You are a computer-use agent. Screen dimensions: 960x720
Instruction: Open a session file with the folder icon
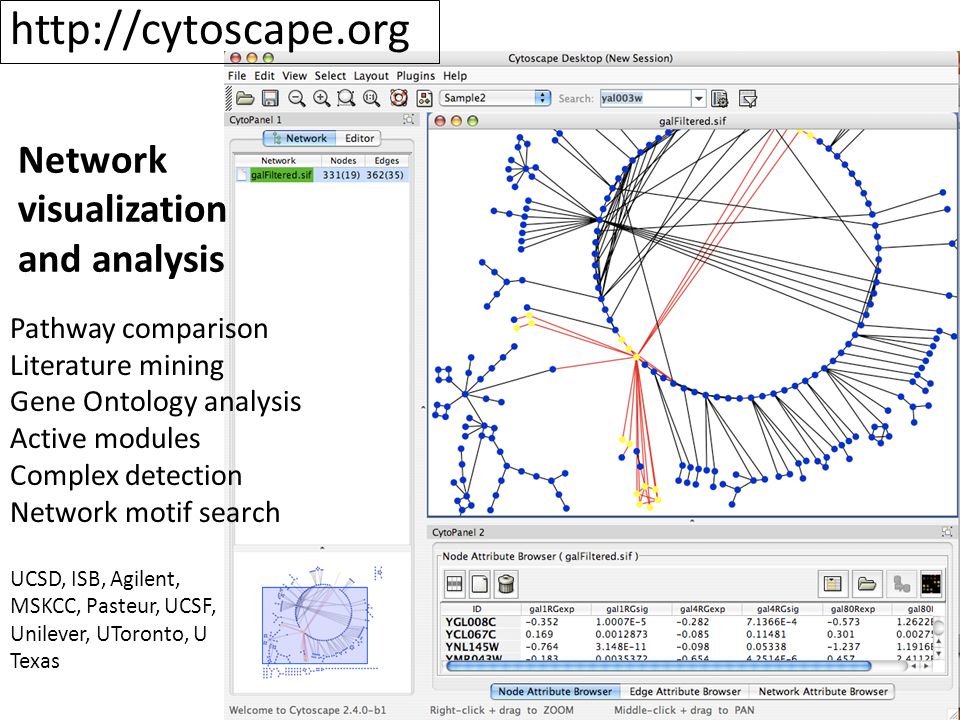(245, 98)
